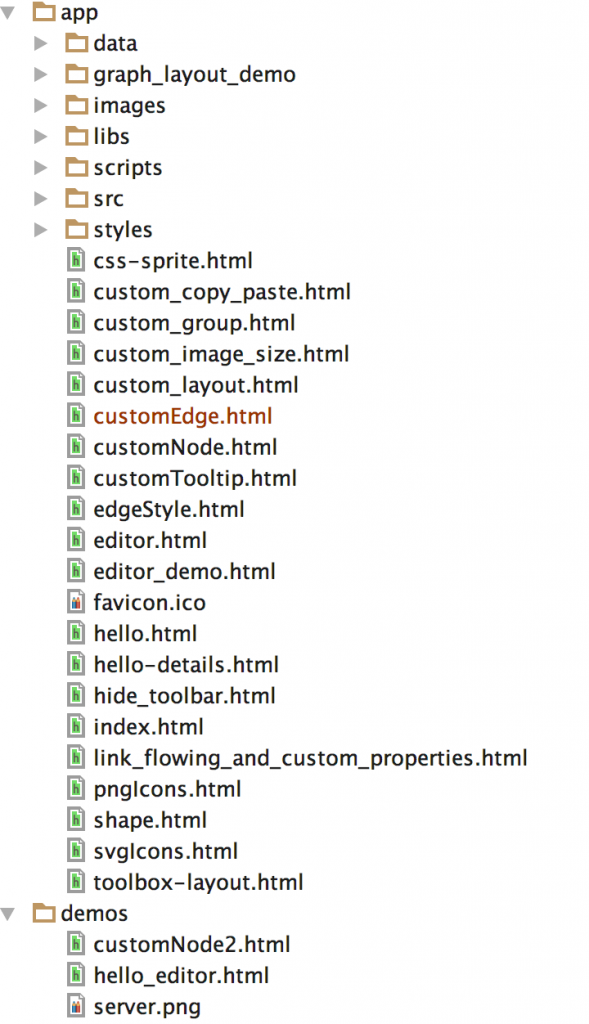Select hello_editor.html in demos
The height and width of the screenshot is (1024, 589).
[x=181, y=976]
